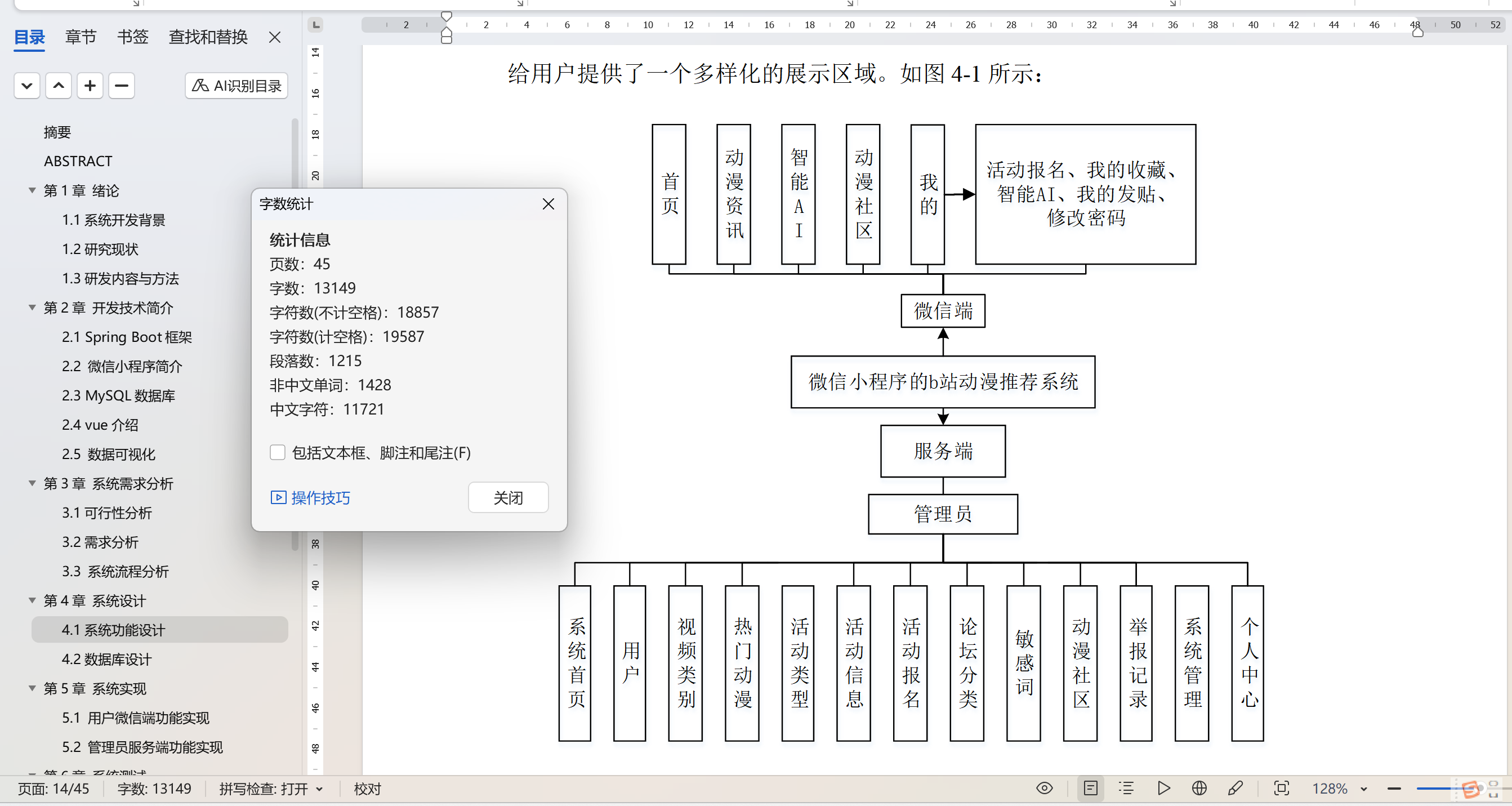
Task: Click the pen writing mode icon
Action: pos(1235,788)
